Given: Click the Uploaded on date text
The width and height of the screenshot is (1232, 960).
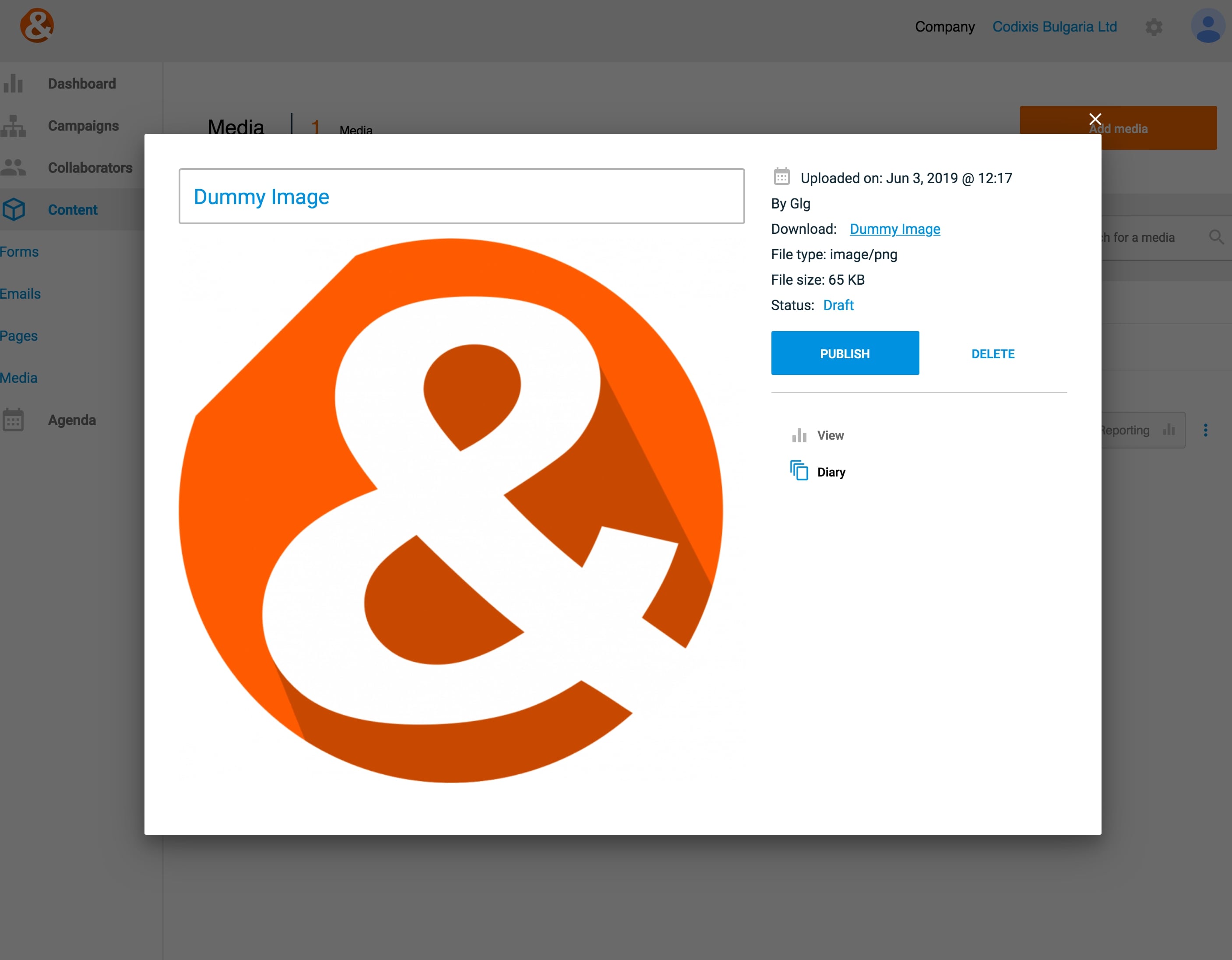Looking at the screenshot, I should [906, 178].
